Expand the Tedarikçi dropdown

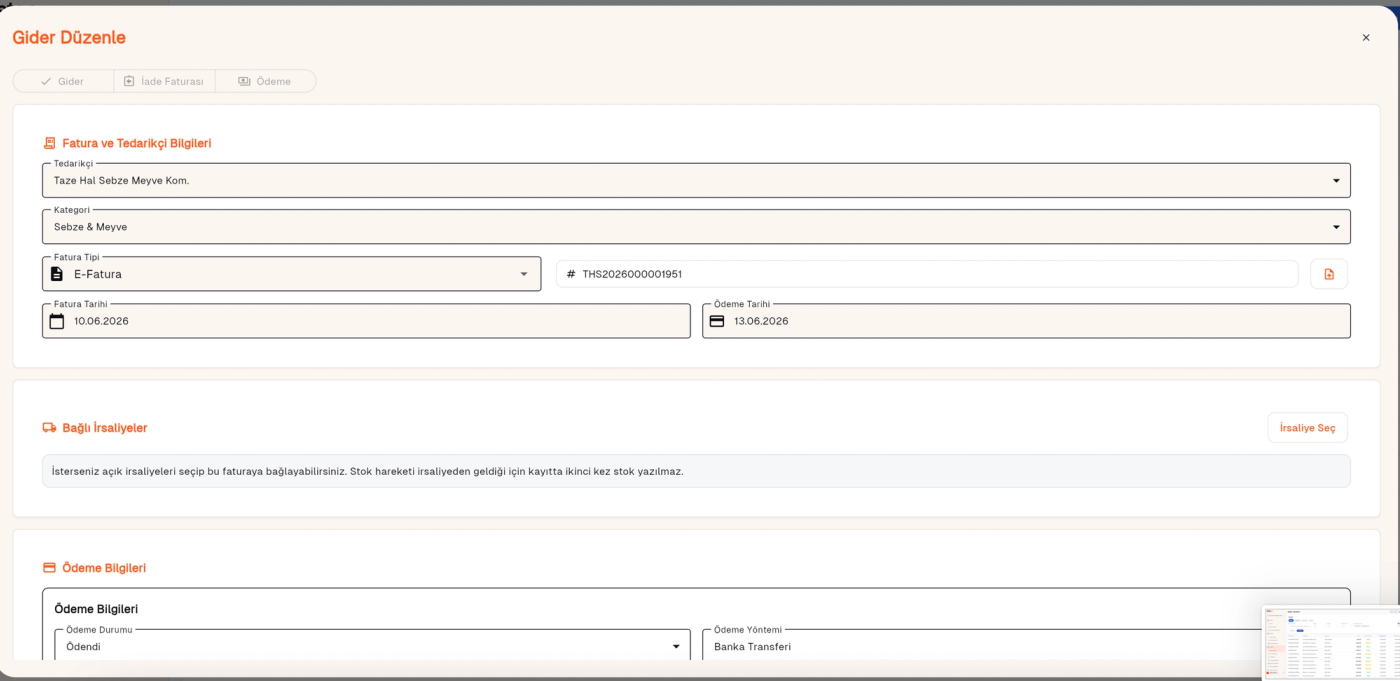pos(696,181)
